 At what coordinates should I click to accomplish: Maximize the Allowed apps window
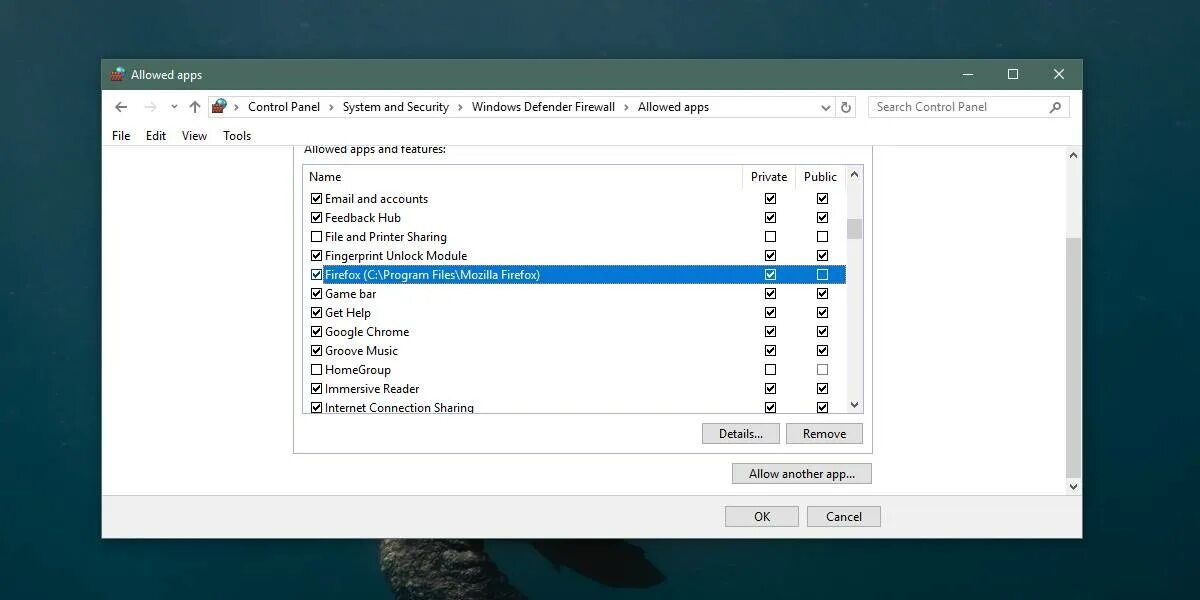pyautogui.click(x=1013, y=75)
